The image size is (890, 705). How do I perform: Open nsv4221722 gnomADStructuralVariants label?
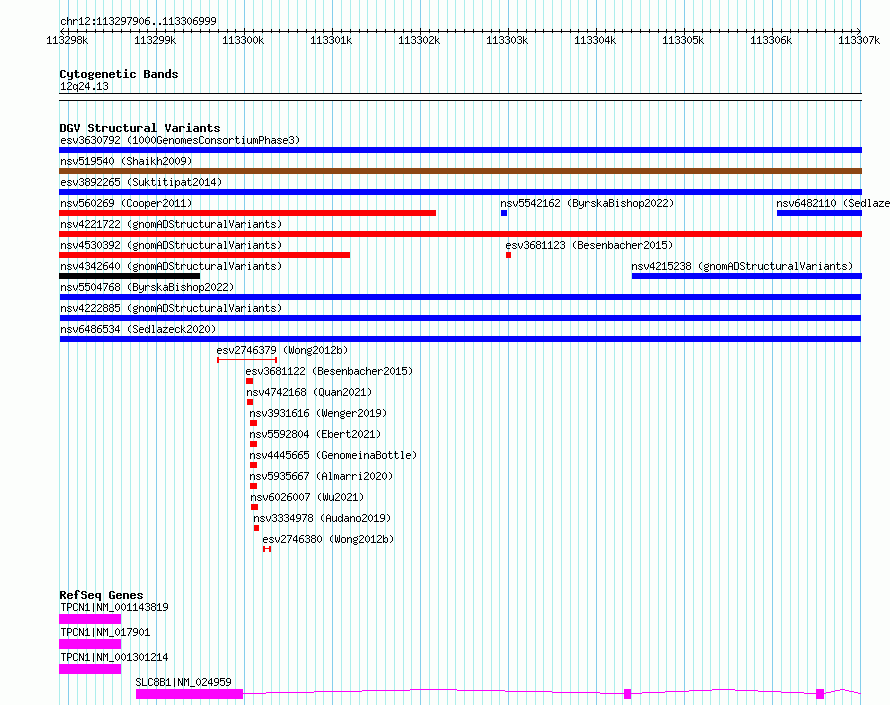(171, 224)
